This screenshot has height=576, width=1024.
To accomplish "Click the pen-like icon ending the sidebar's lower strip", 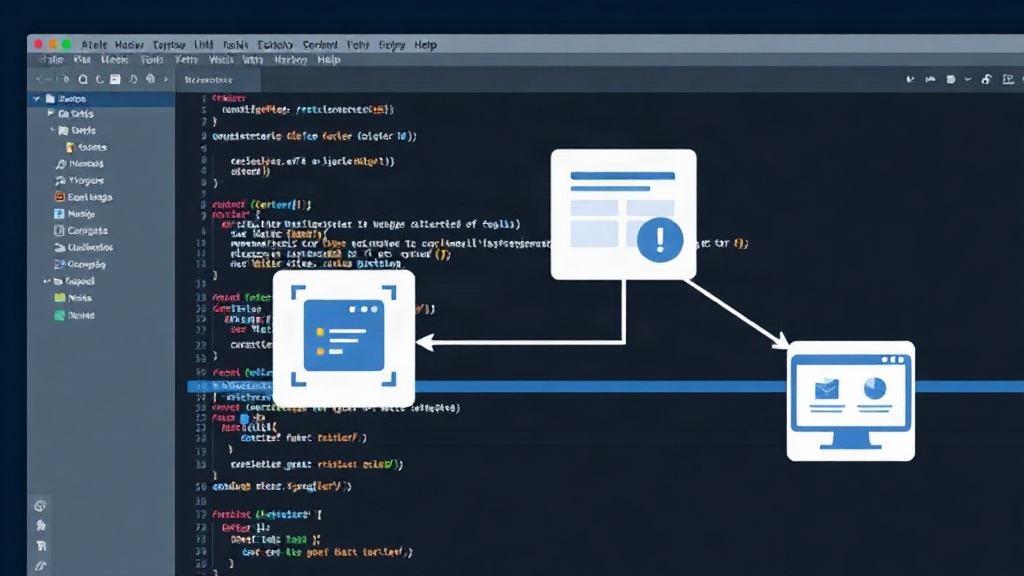I will (x=40, y=566).
